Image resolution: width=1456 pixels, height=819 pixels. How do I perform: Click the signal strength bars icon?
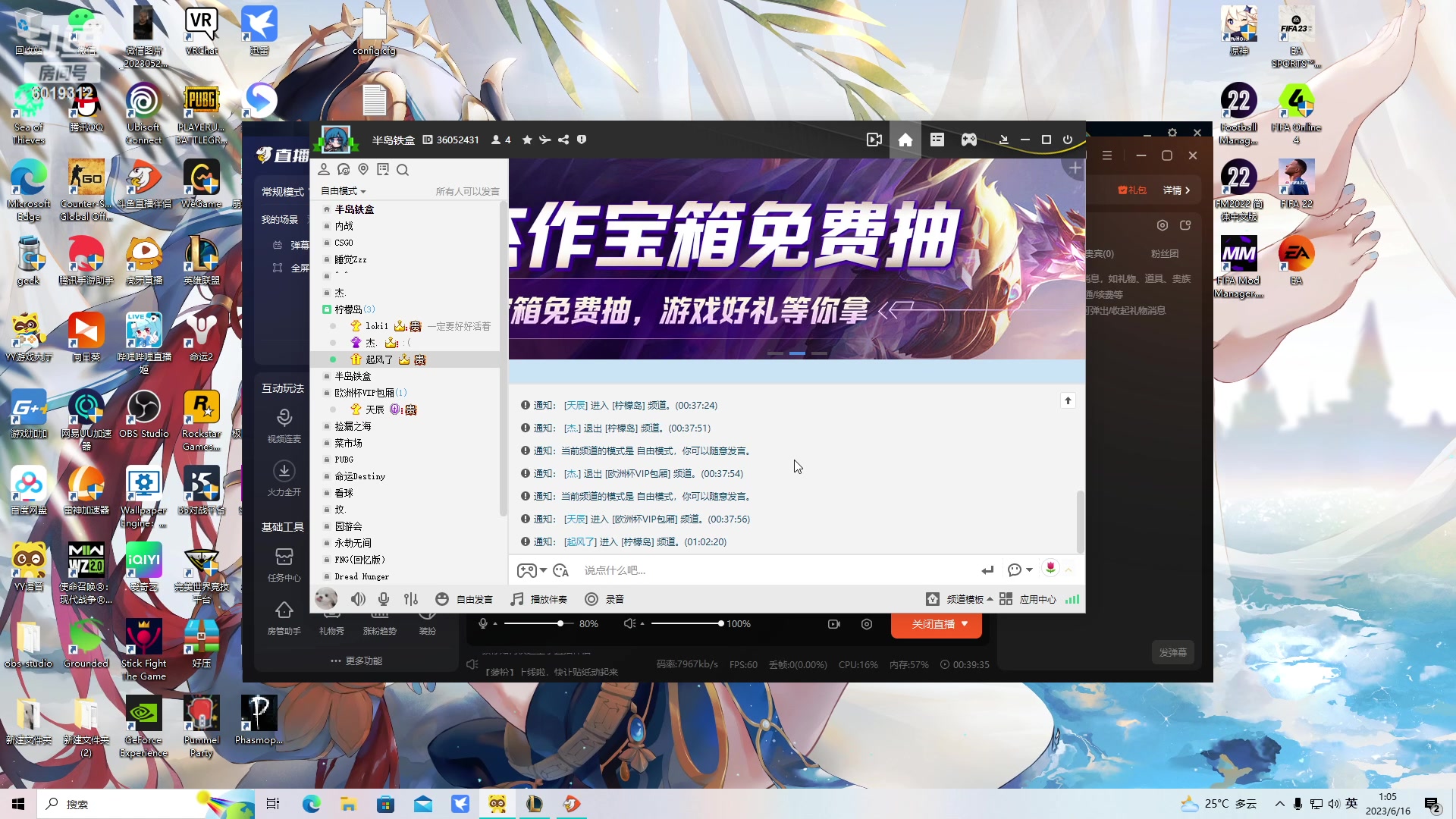pos(1072,599)
